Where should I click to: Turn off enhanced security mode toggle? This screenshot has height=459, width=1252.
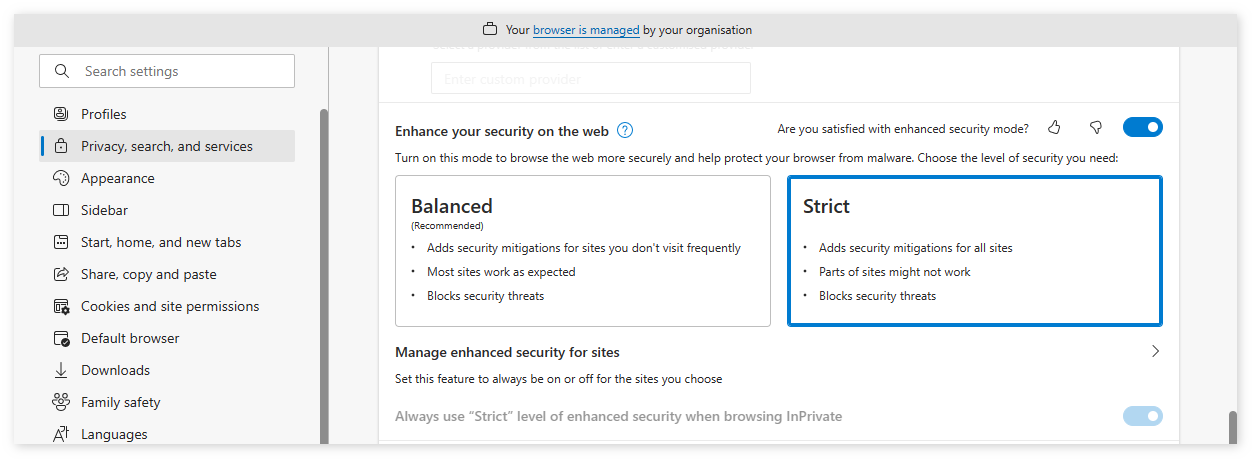(x=1142, y=128)
